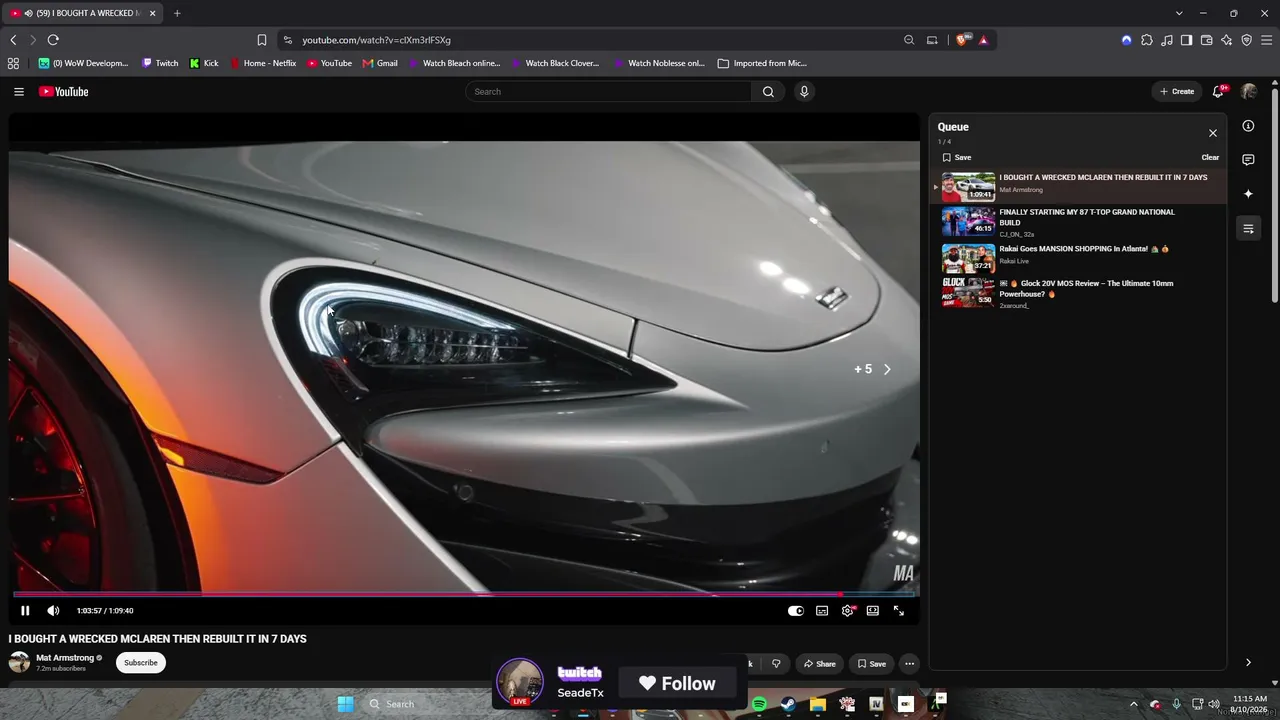Go back to the previous page
Screen dimensions: 1280x720
(13, 40)
